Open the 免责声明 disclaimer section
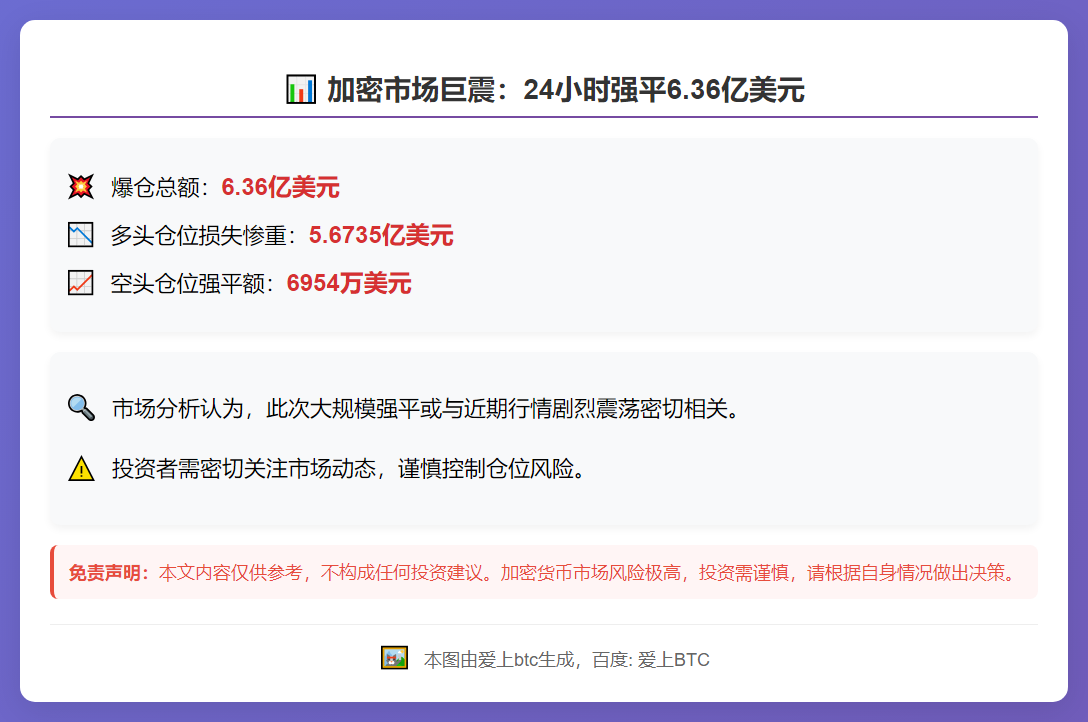 click(544, 572)
